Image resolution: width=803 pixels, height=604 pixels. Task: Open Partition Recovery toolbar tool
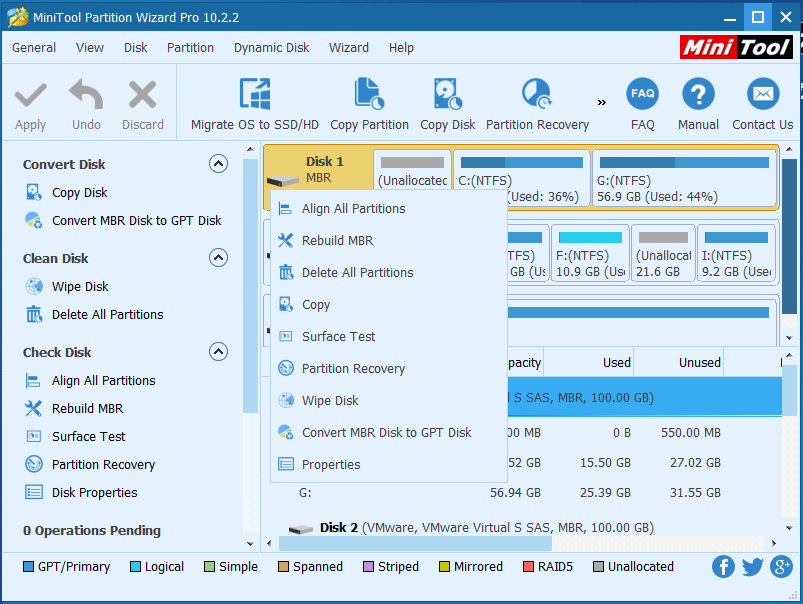537,104
